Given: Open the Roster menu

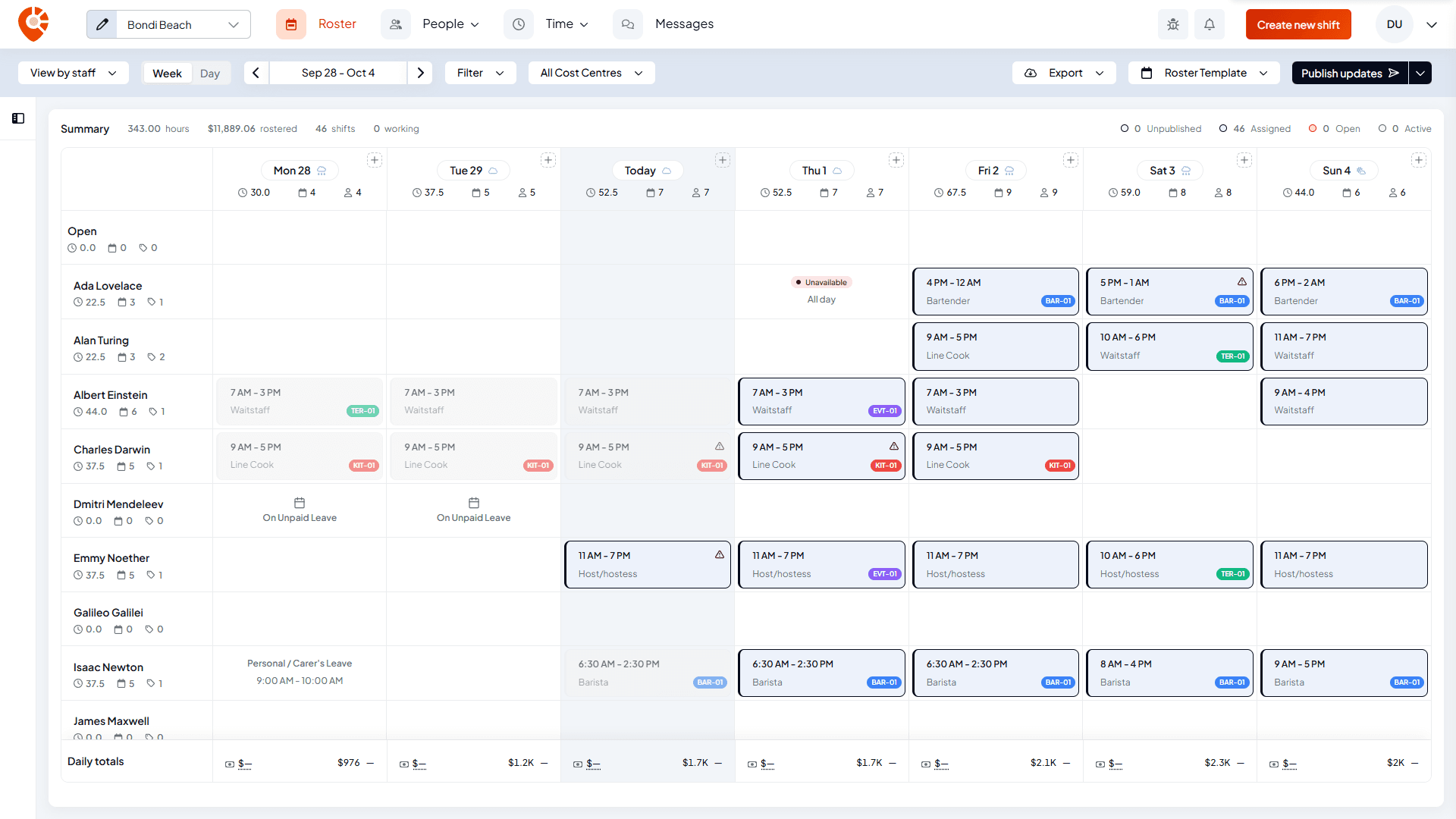Looking at the screenshot, I should click(337, 24).
